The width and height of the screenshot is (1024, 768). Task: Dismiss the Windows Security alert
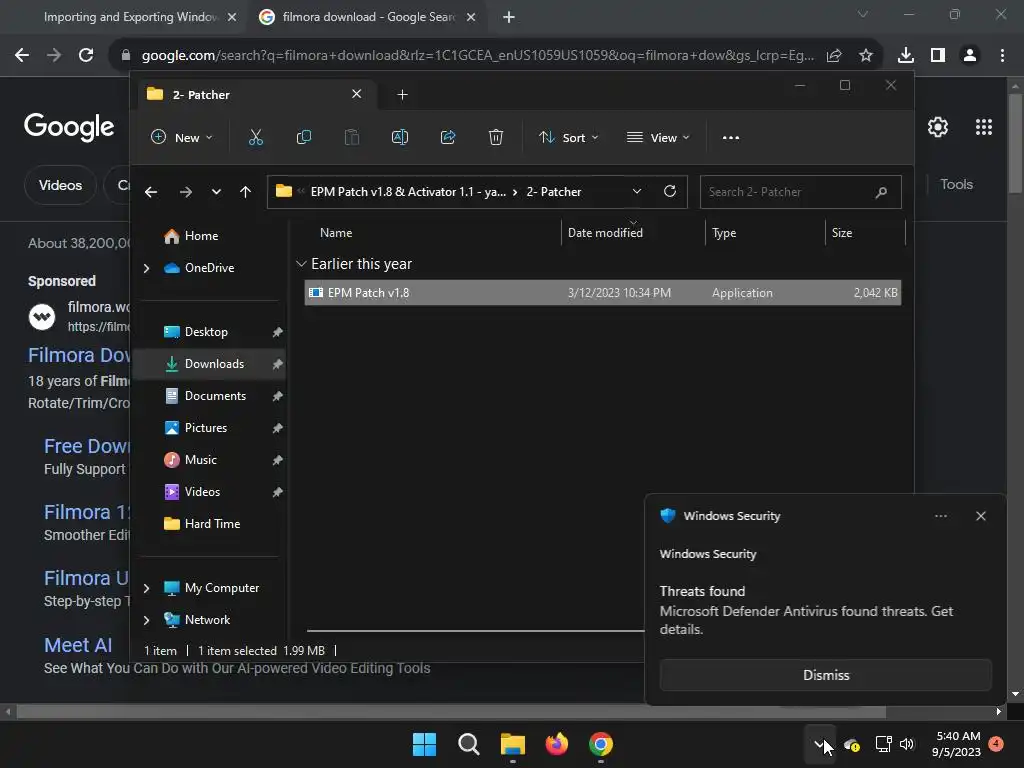825,675
